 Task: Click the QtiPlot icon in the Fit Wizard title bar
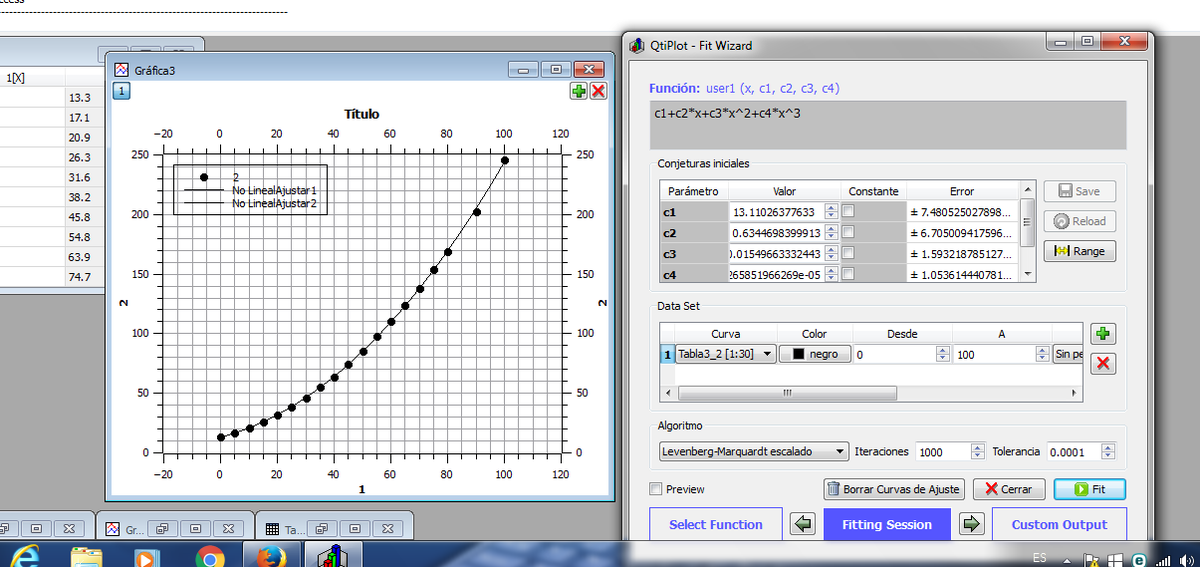point(638,45)
